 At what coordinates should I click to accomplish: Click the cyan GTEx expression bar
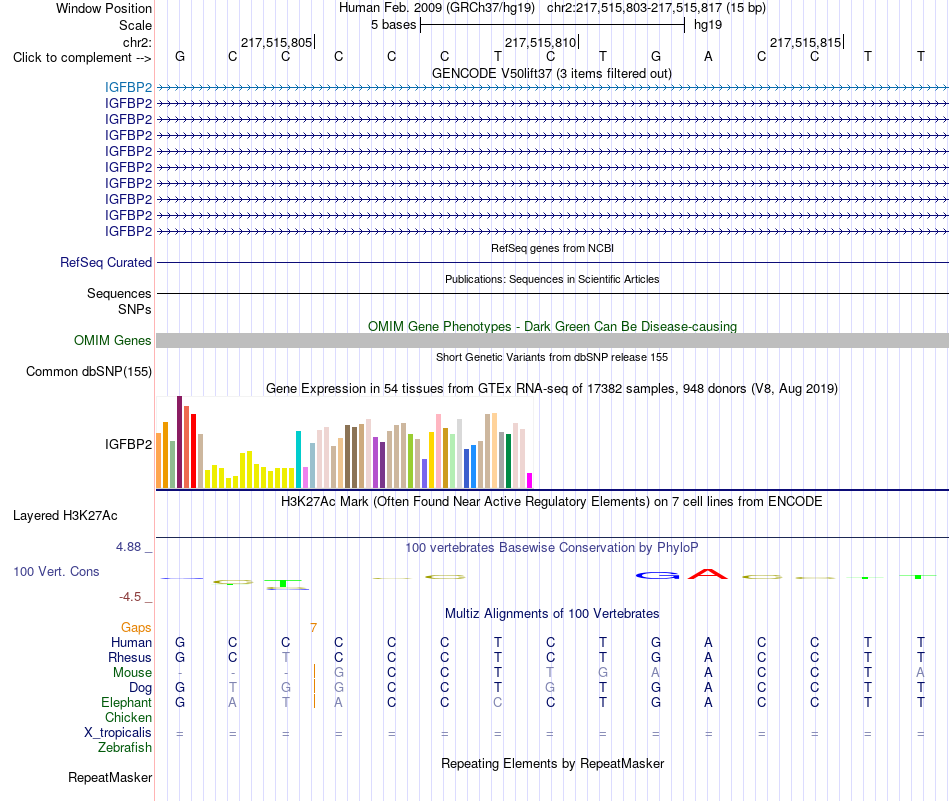(x=298, y=459)
